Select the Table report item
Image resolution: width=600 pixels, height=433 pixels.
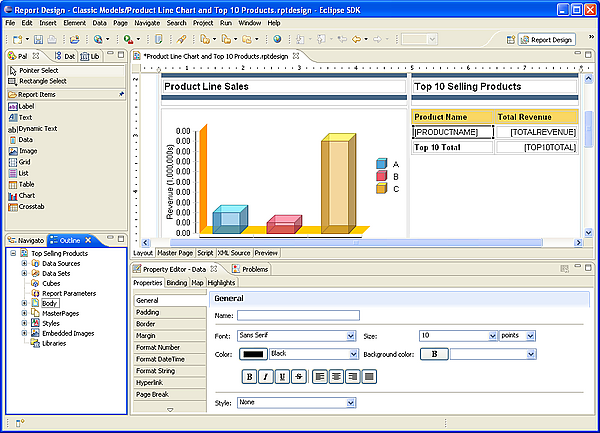21,184
